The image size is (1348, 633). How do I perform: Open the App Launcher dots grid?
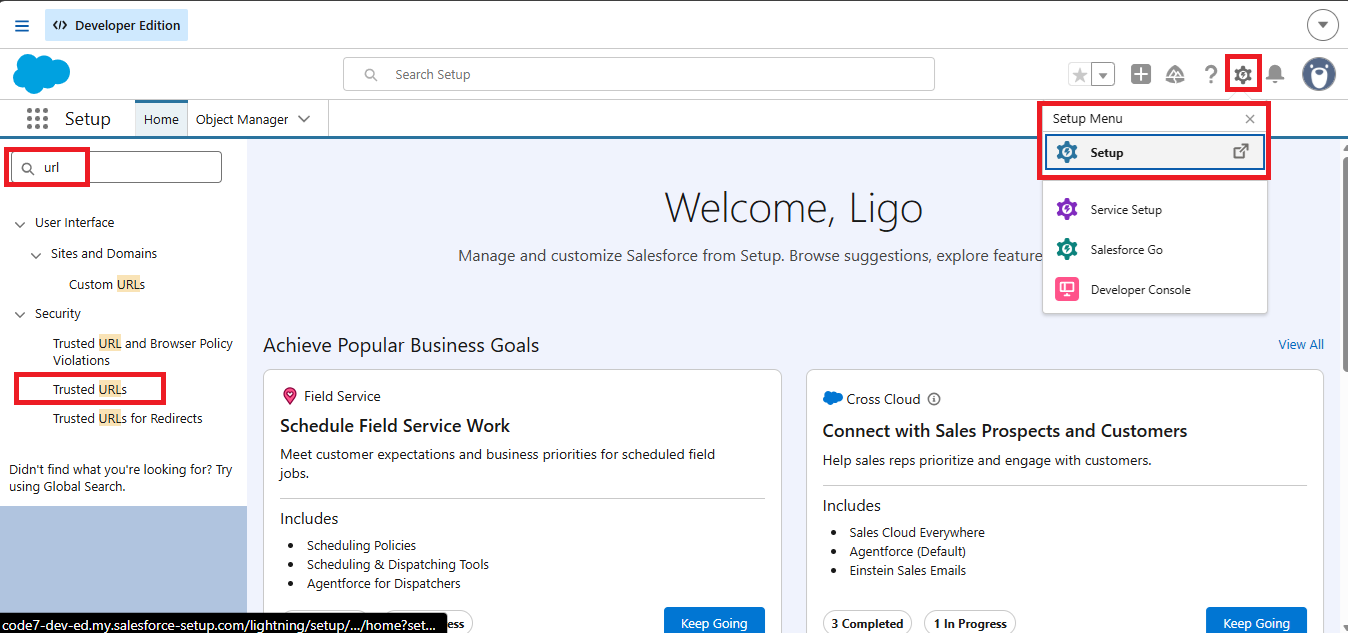click(37, 119)
